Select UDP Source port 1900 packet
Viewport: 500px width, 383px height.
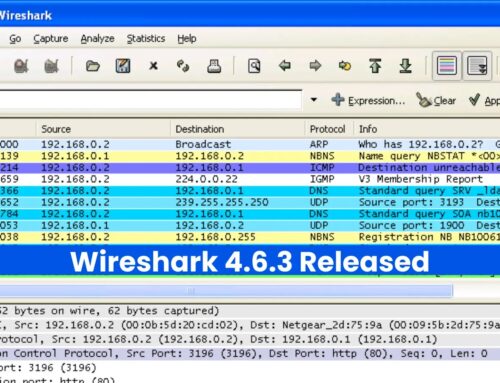point(250,225)
